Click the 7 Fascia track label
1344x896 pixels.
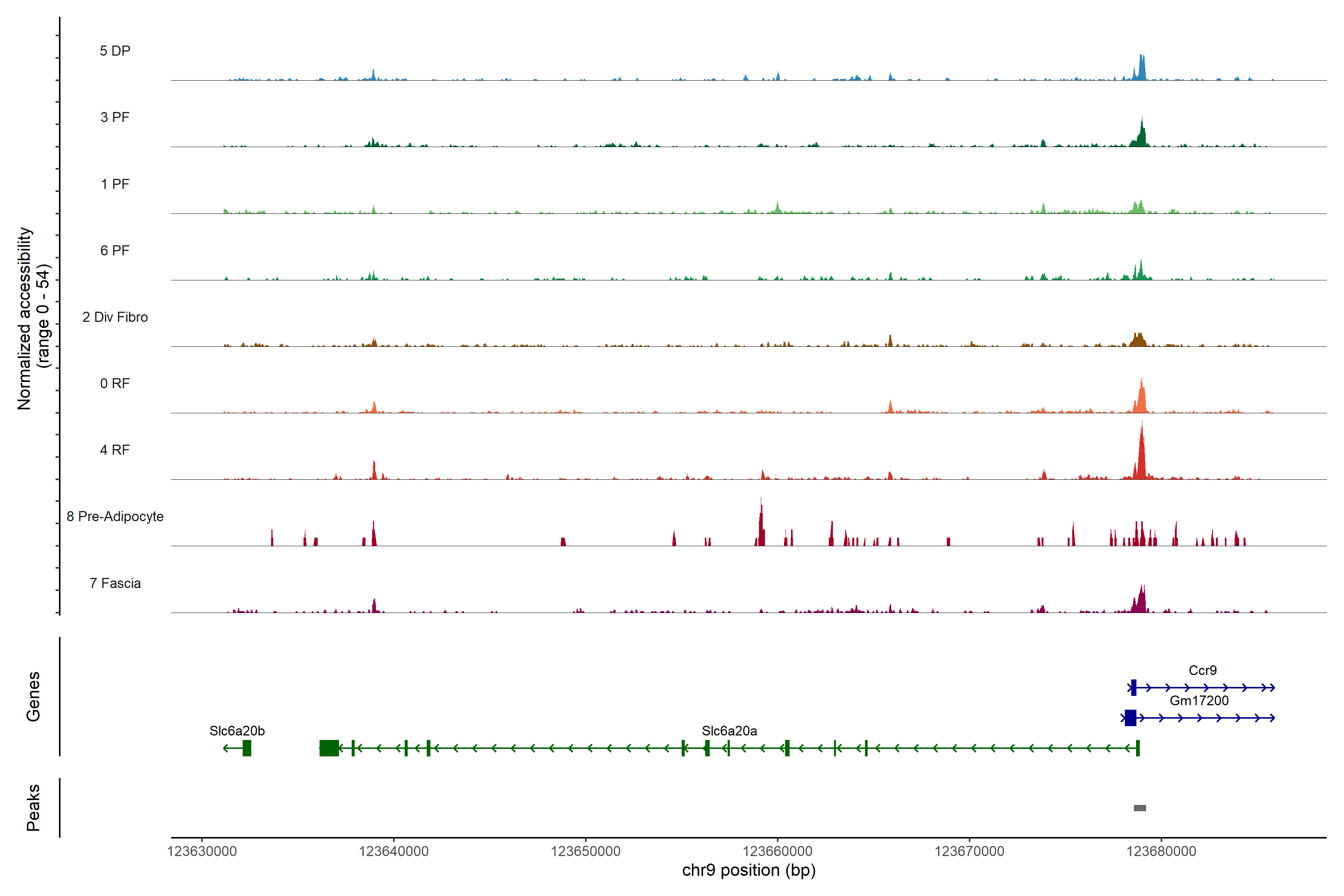(x=115, y=584)
